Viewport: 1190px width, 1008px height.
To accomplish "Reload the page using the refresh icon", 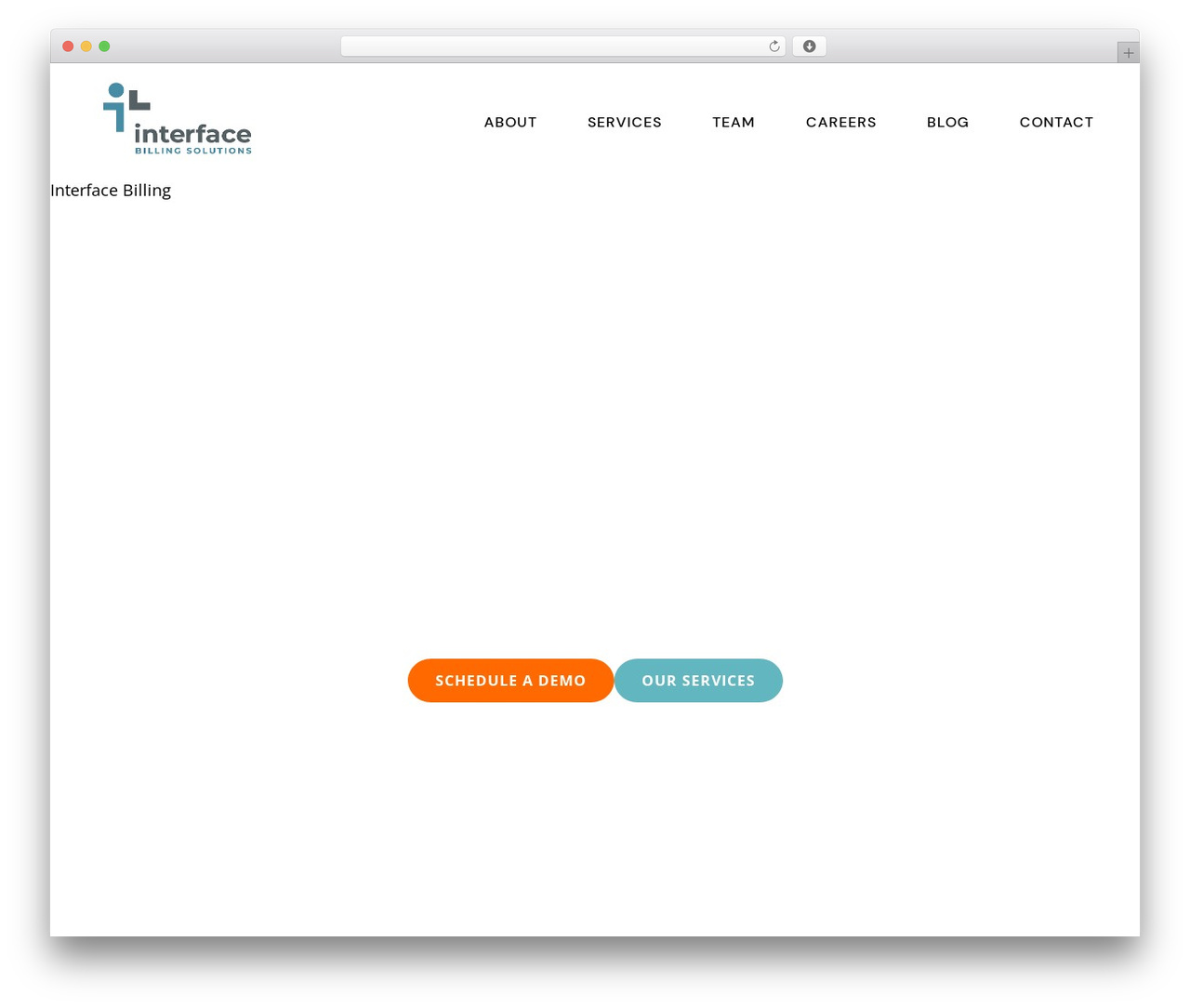I will [x=774, y=46].
